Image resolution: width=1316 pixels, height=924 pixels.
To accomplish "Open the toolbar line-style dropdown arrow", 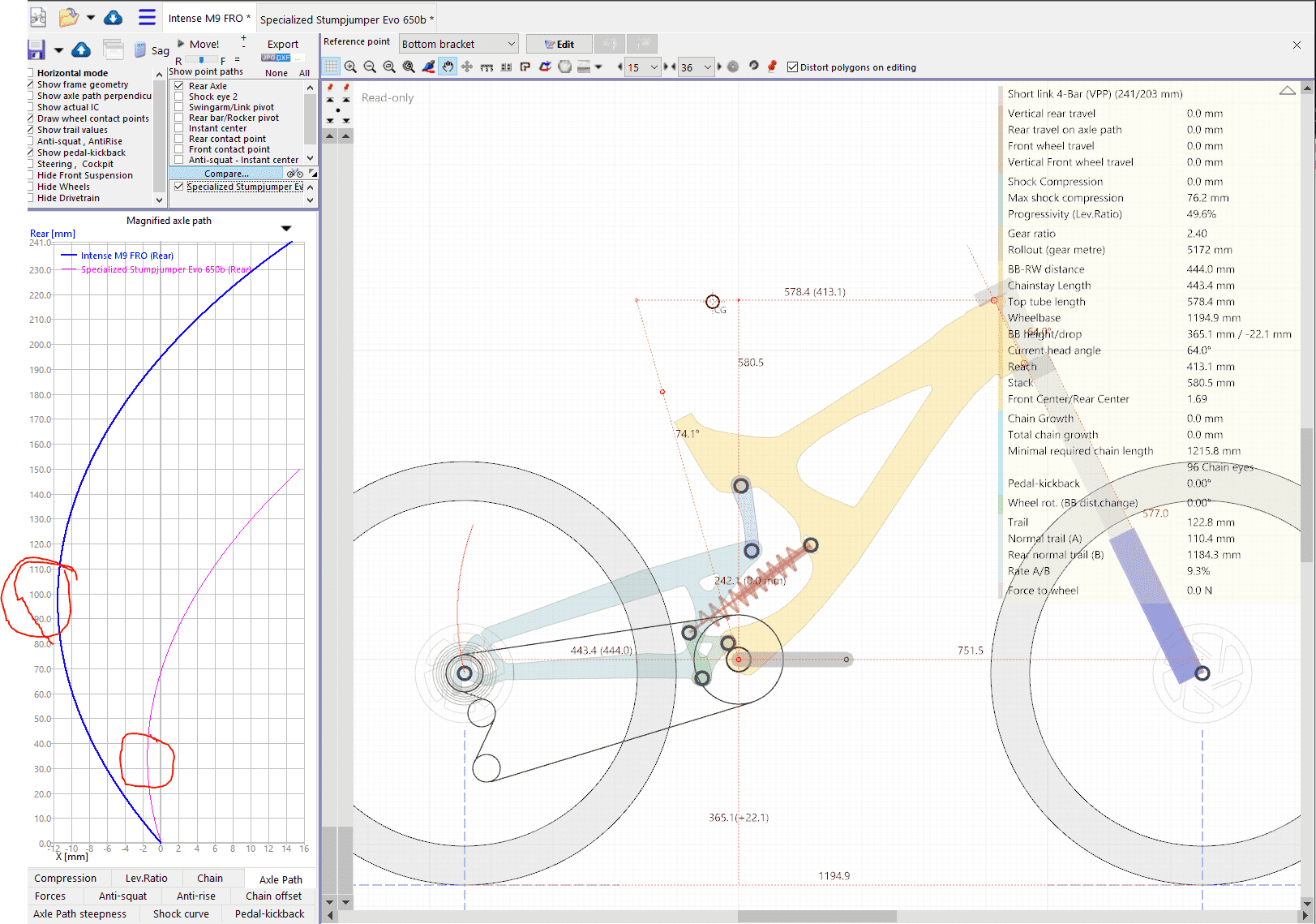I will 598,67.
